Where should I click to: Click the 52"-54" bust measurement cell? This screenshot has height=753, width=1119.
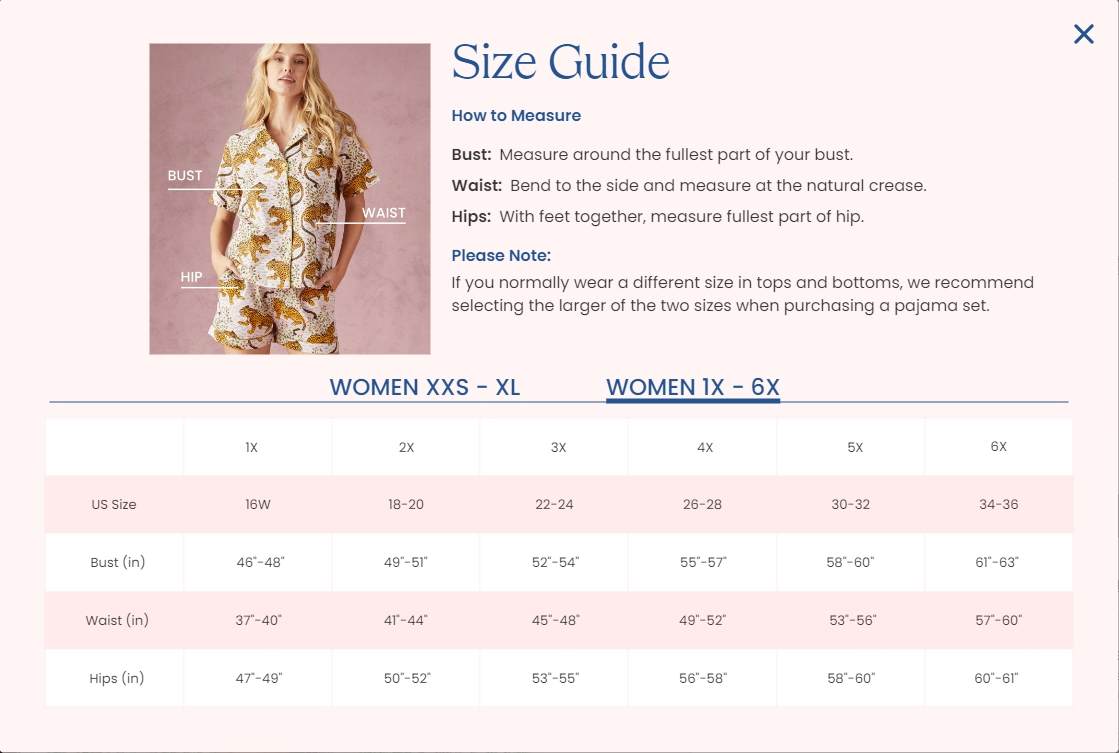555,562
